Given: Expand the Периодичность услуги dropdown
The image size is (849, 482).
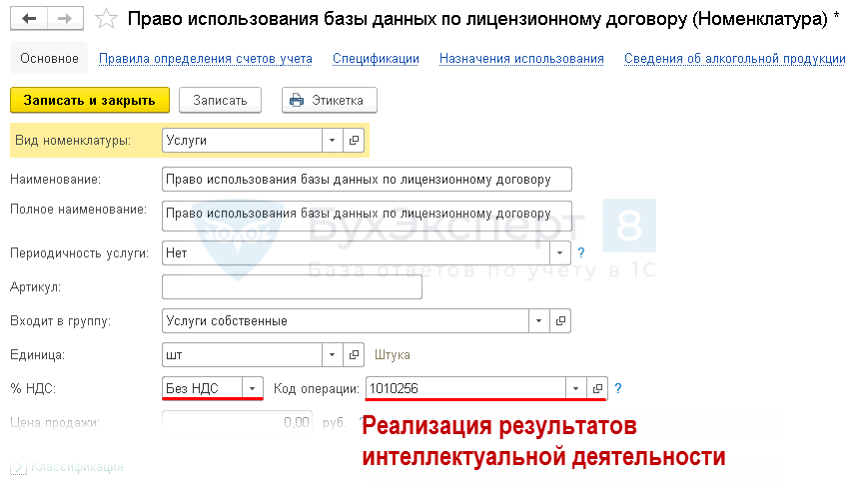Looking at the screenshot, I should pyautogui.click(x=560, y=253).
